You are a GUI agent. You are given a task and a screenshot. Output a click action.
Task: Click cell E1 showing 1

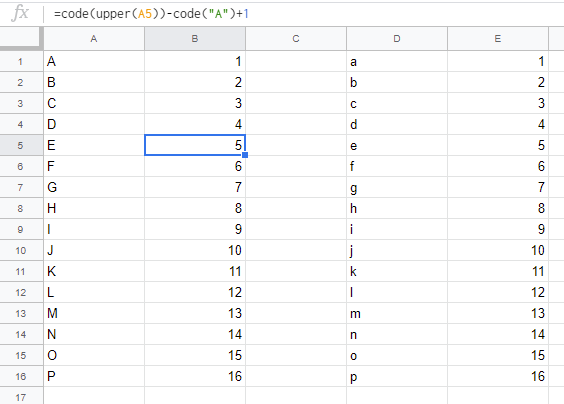pos(498,62)
